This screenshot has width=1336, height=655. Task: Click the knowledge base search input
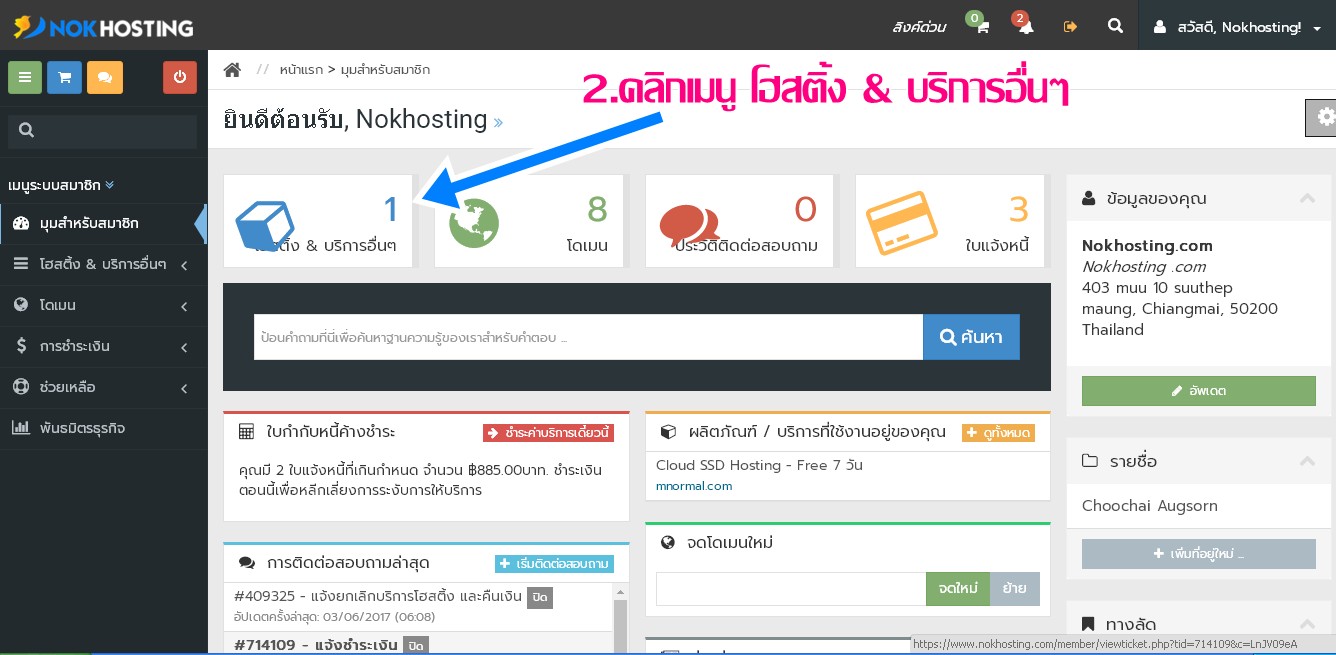(588, 337)
